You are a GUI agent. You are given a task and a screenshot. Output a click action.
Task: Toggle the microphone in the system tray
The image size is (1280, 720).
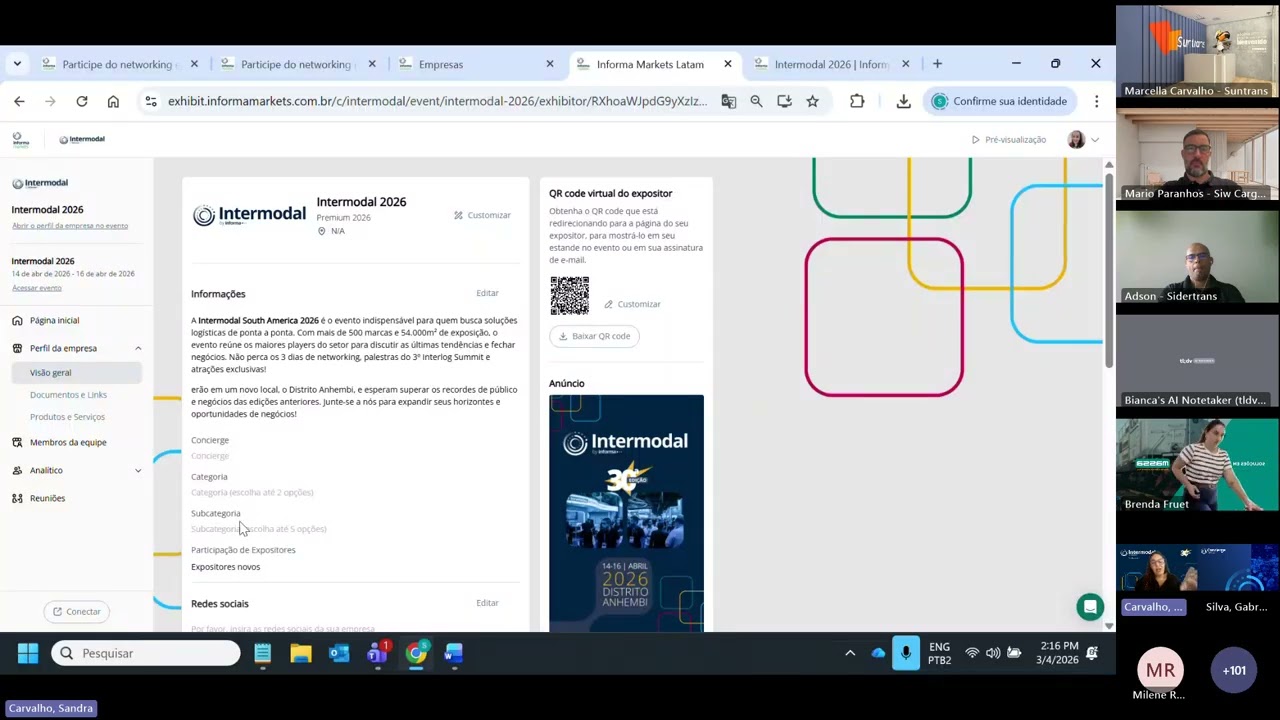tap(906, 653)
